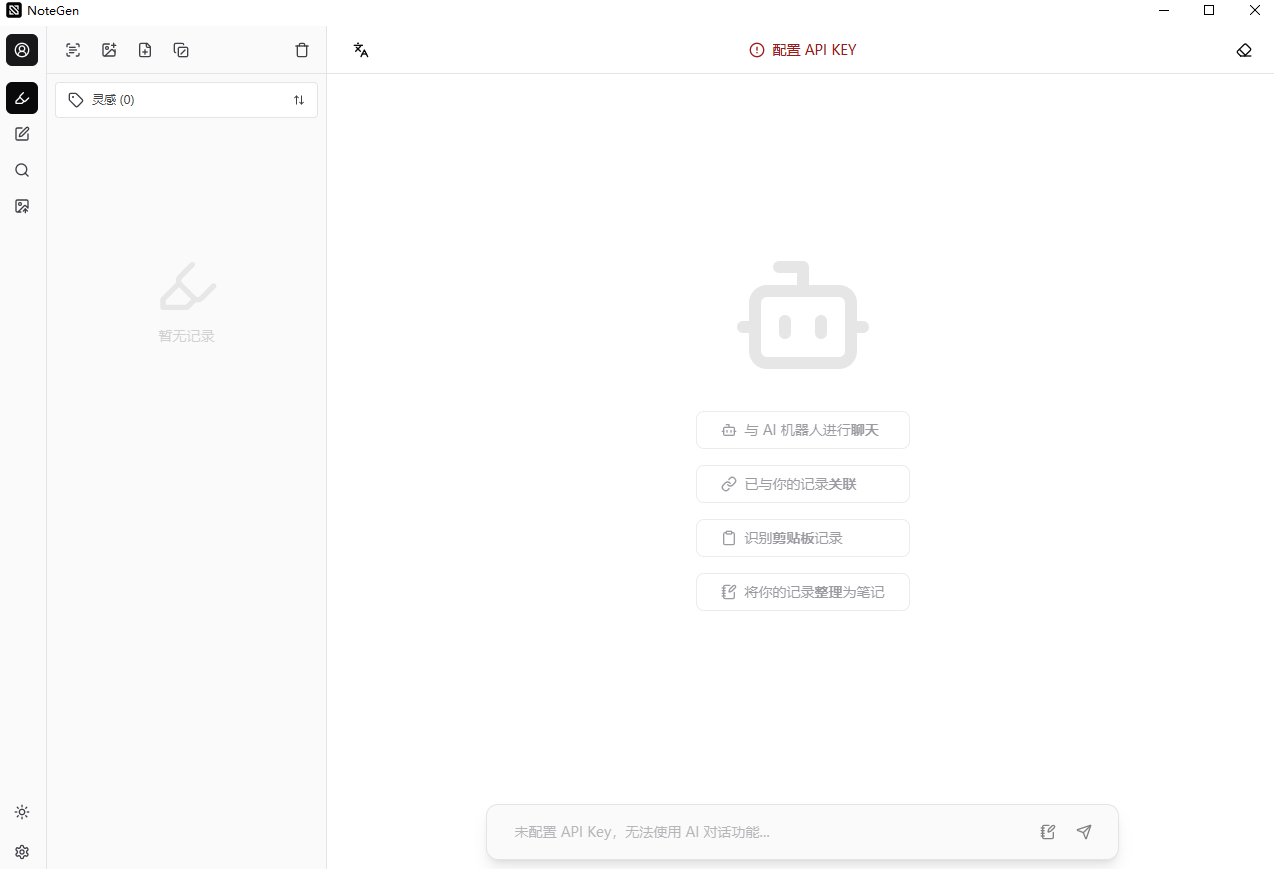
Task: Open the search panel in sidebar
Action: [x=22, y=170]
